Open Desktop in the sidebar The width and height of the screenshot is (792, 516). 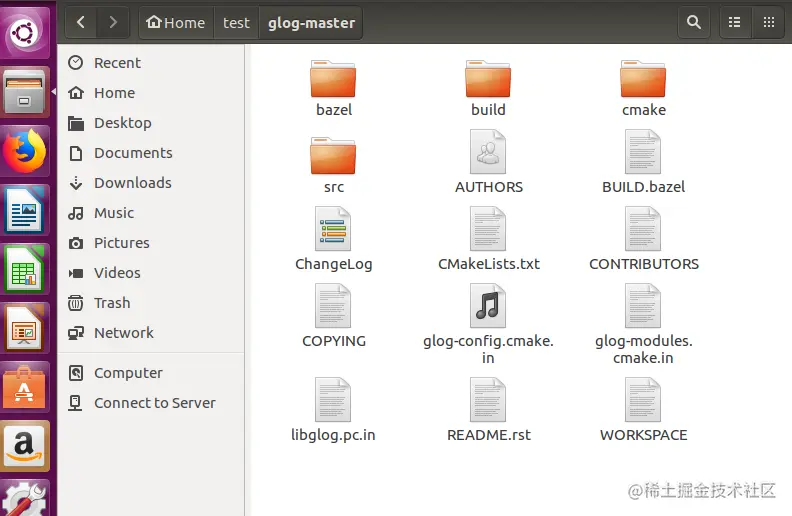(x=152, y=123)
